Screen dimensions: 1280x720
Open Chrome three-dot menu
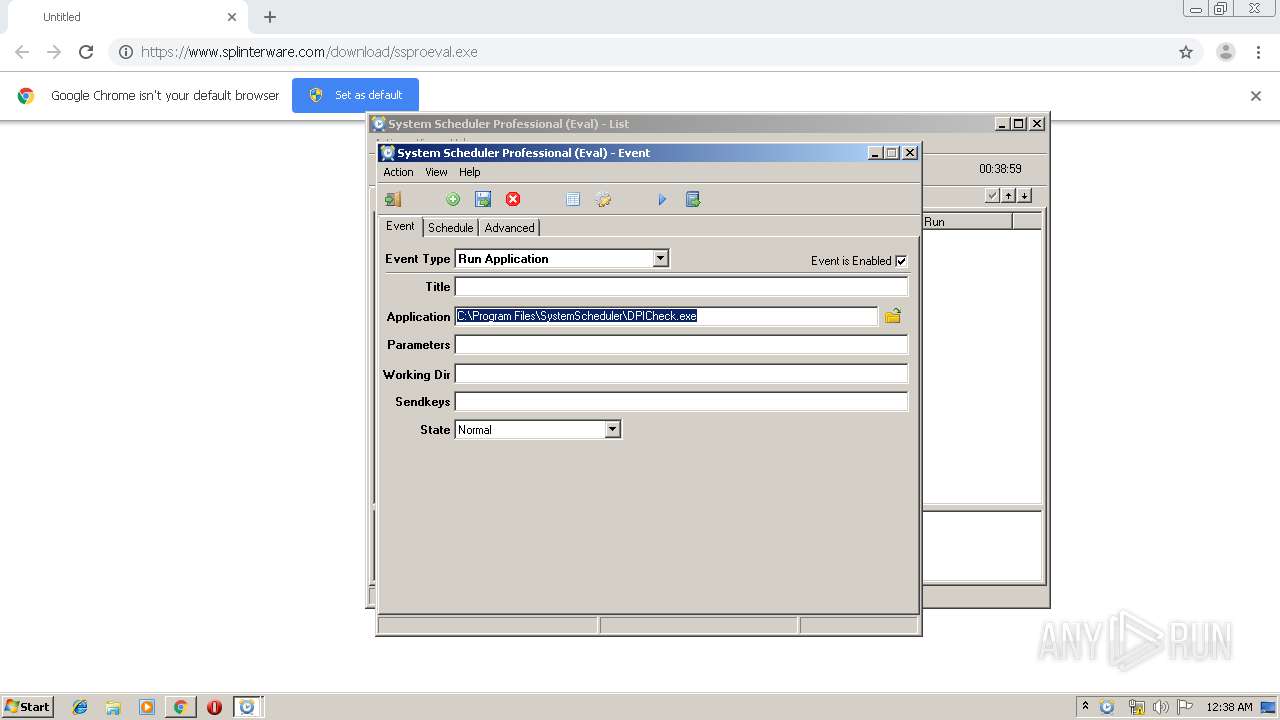[1258, 52]
